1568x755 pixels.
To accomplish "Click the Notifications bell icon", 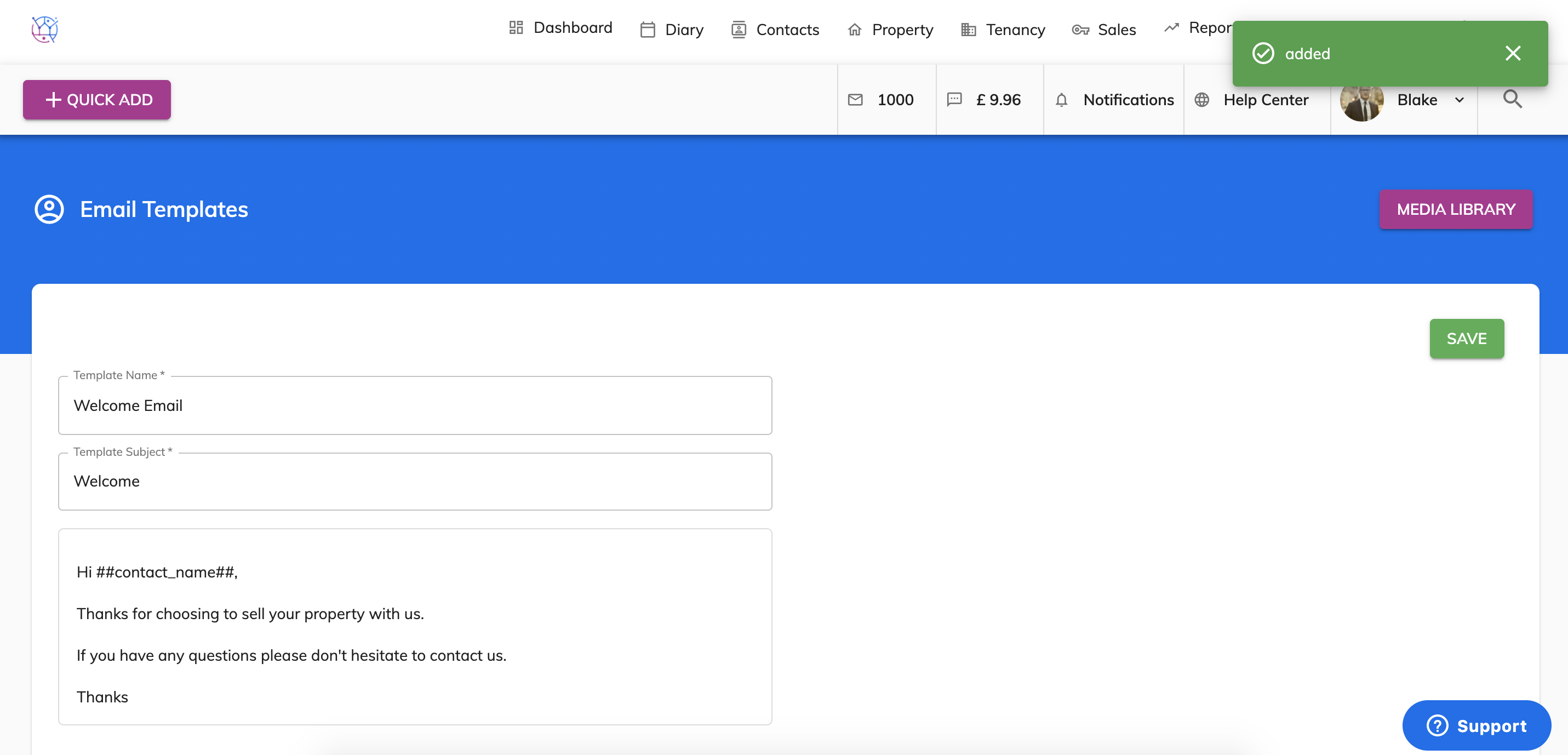I will pos(1061,100).
